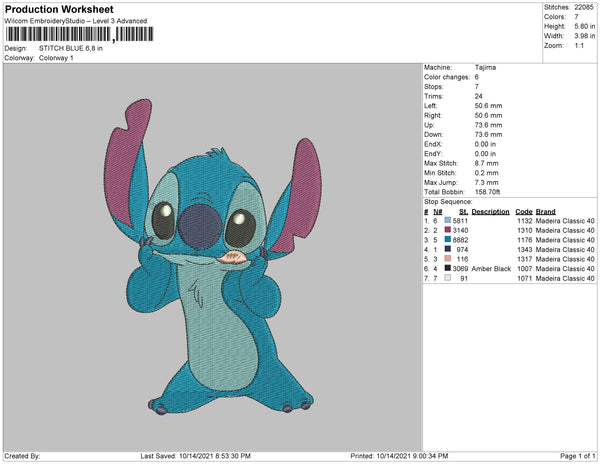
Task: Select the Zoom value '1:1'
Action: (579, 46)
